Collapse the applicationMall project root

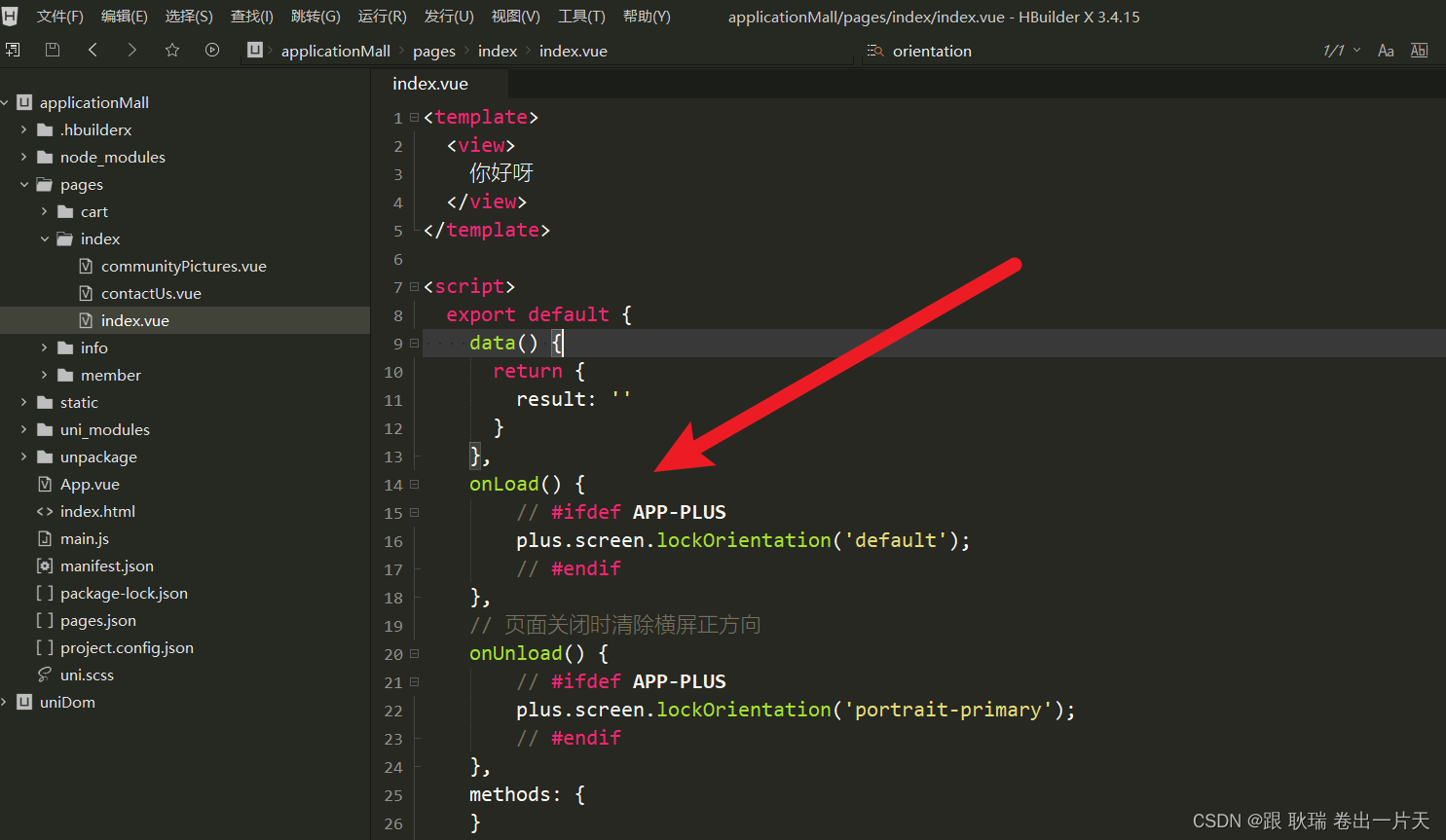[5, 102]
